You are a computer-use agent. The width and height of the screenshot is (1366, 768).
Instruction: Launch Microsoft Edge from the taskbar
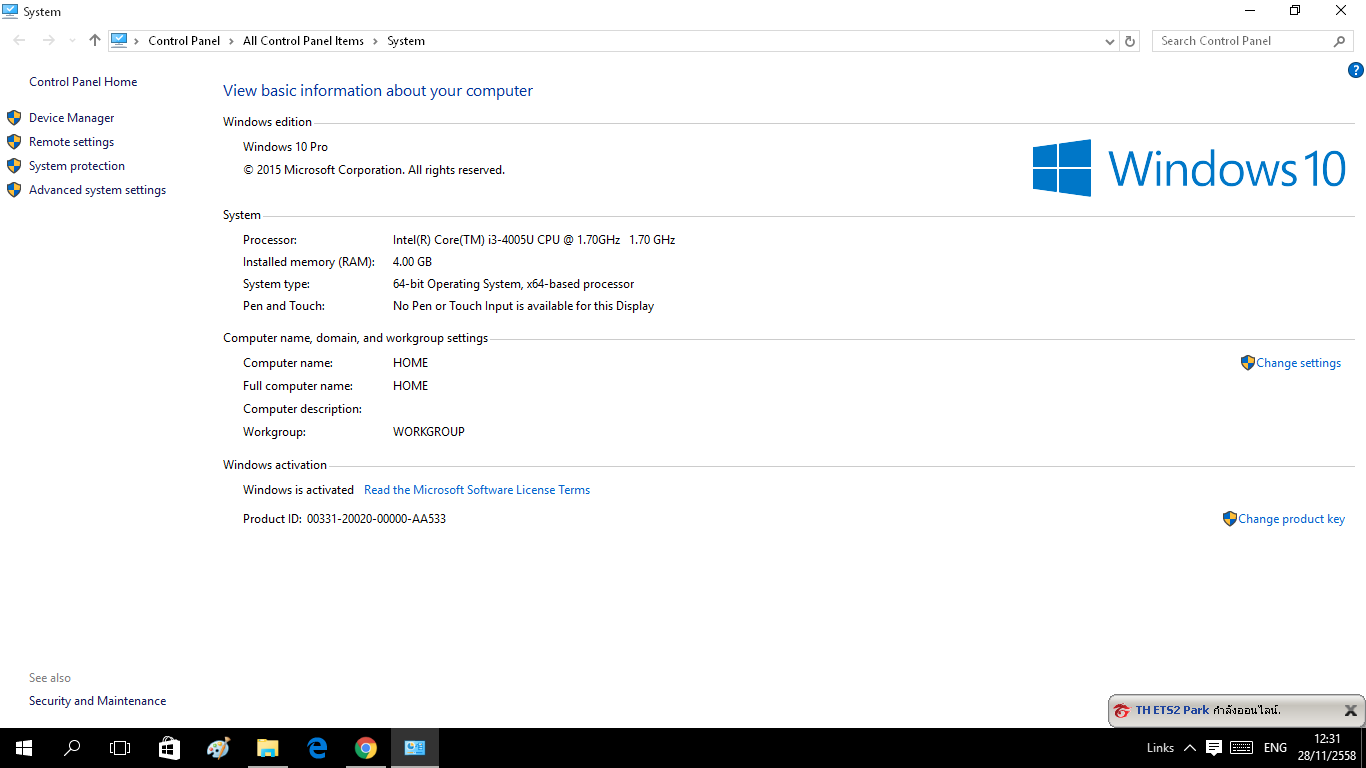pos(317,748)
